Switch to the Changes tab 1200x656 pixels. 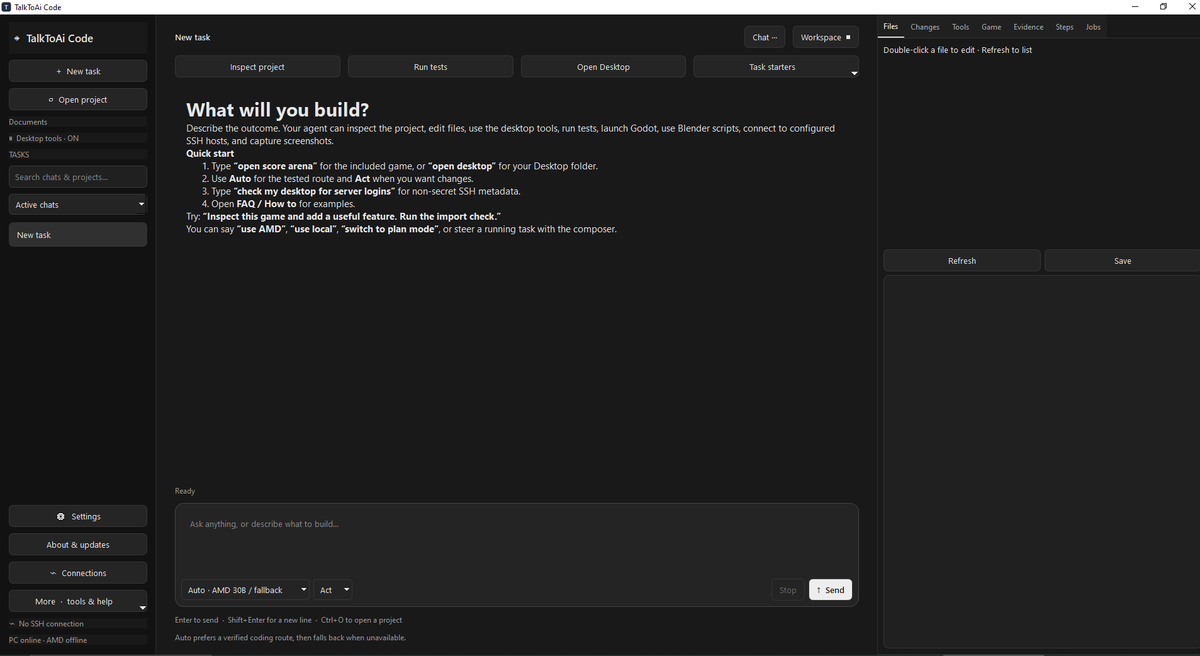tap(925, 27)
